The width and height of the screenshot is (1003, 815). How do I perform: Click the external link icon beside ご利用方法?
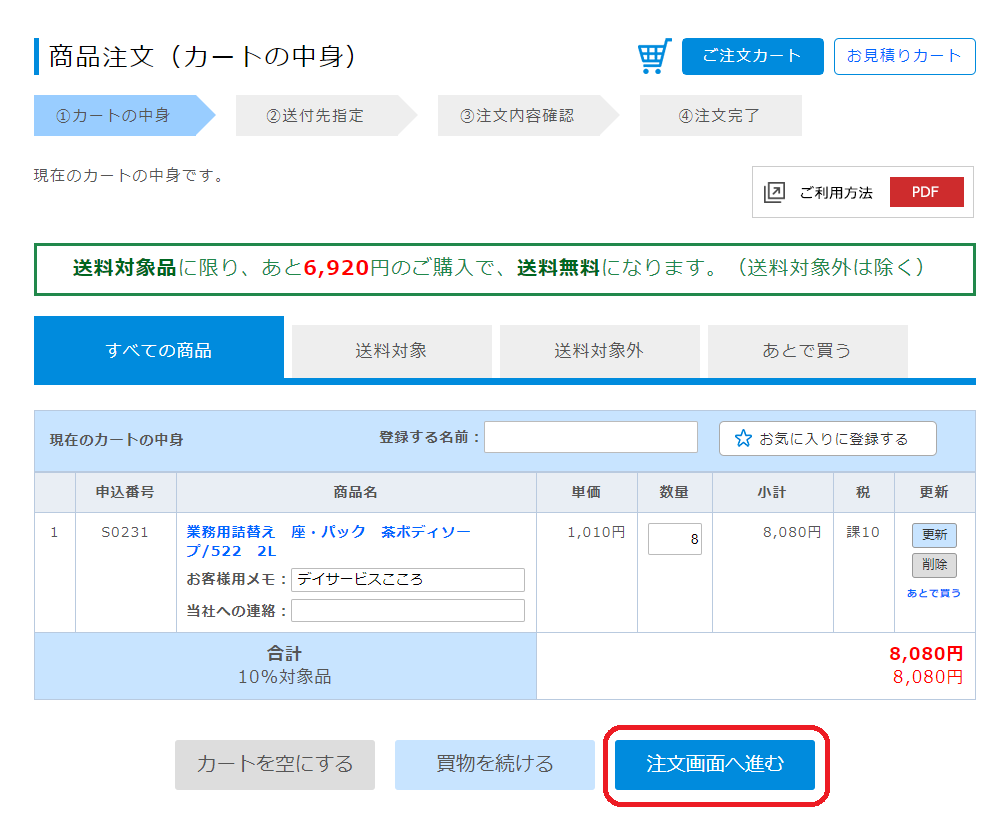[774, 192]
